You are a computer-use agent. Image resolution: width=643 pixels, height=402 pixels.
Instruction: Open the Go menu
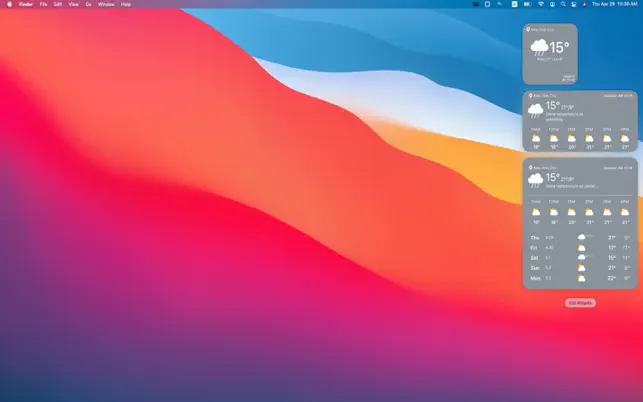click(x=88, y=4)
